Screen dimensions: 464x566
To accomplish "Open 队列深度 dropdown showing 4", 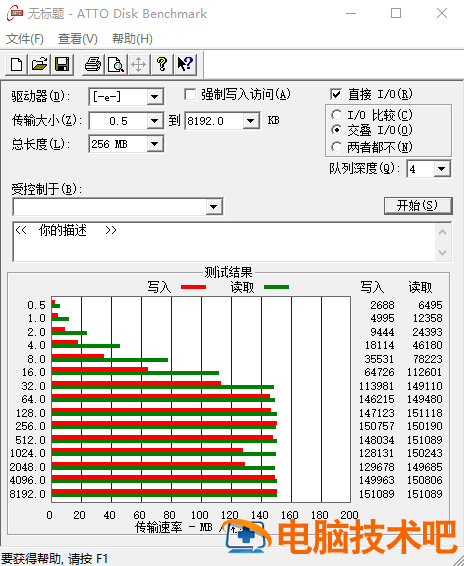I will click(x=442, y=169).
